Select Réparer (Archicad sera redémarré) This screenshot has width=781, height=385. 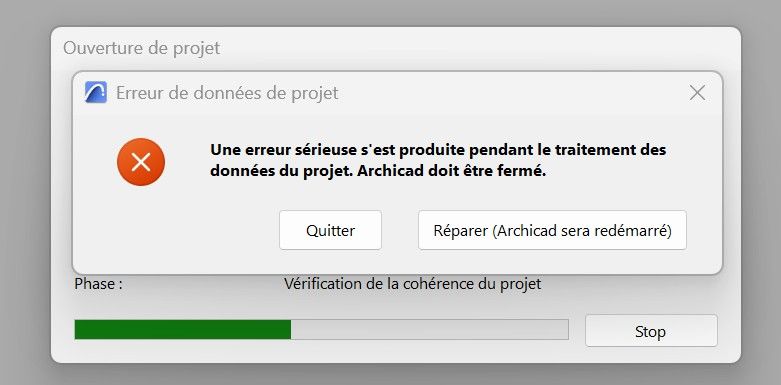(552, 230)
